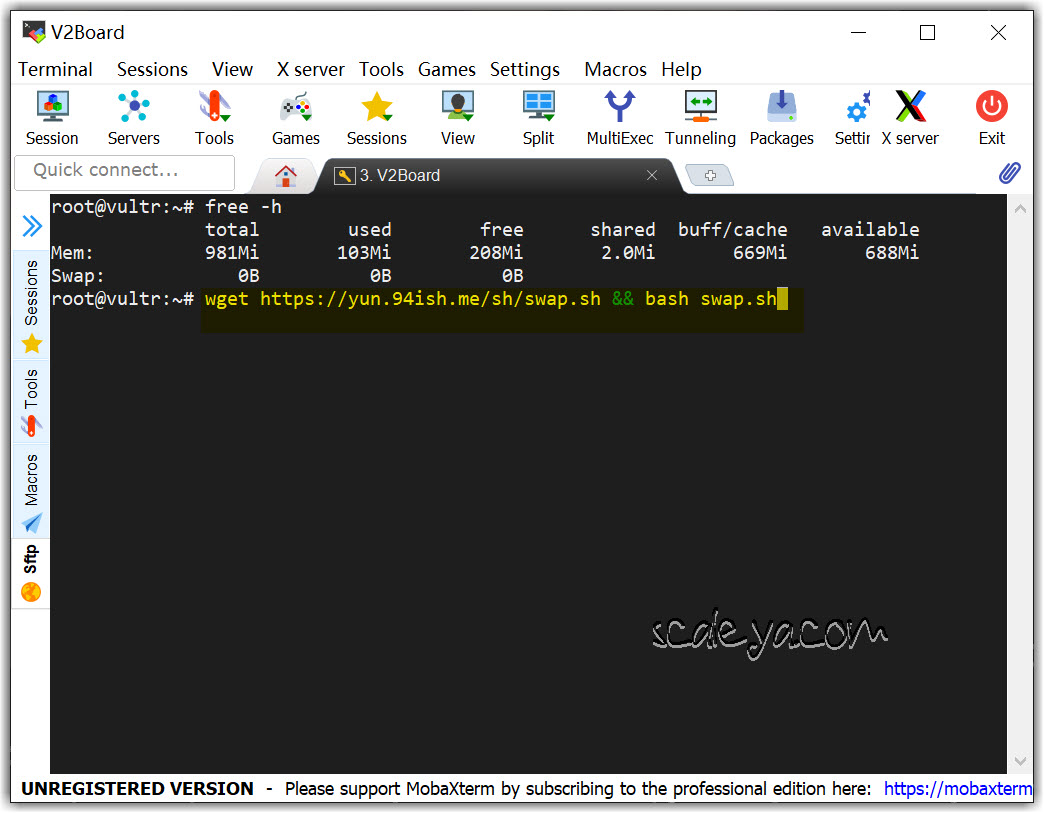Open the Tunneling tool
Viewport: 1044px width, 813px height.
coord(700,118)
